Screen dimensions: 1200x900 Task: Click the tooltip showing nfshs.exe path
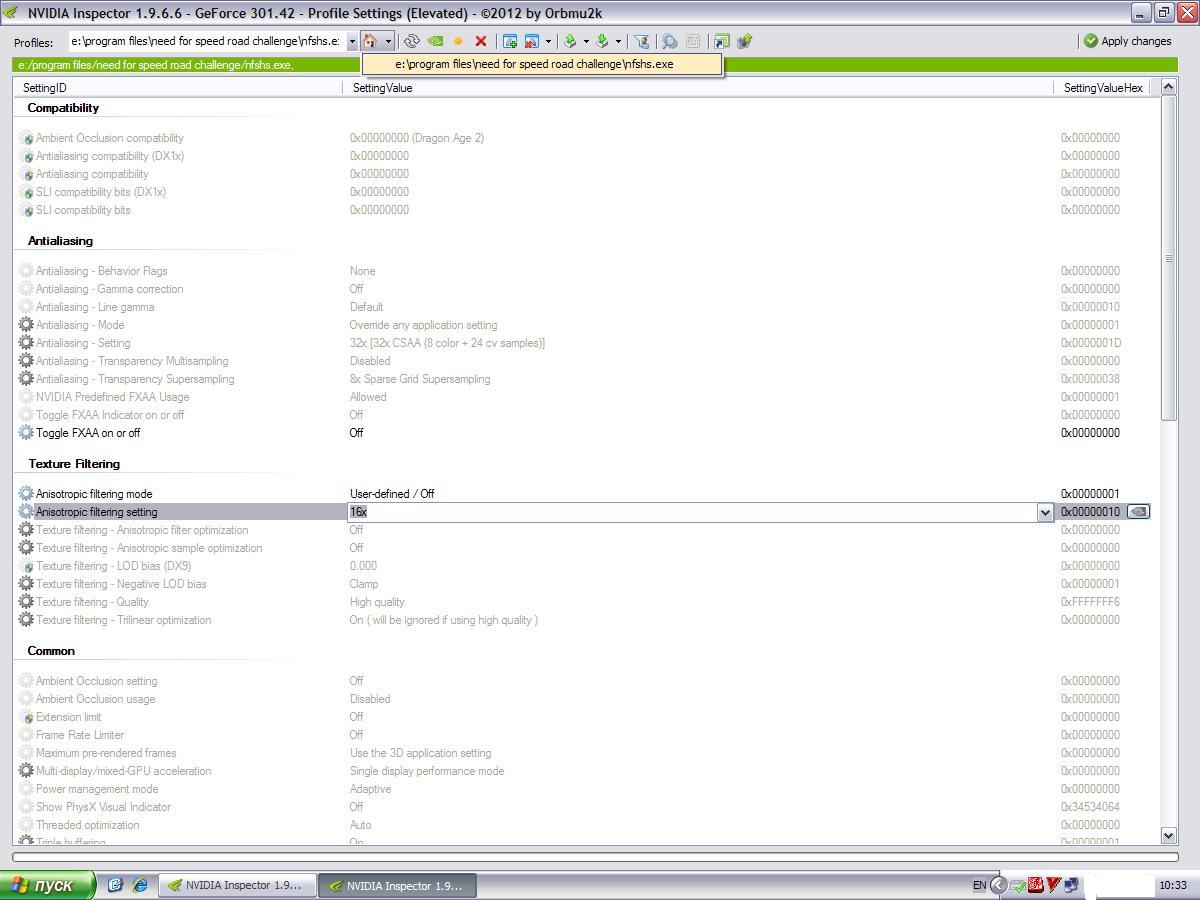[541, 63]
